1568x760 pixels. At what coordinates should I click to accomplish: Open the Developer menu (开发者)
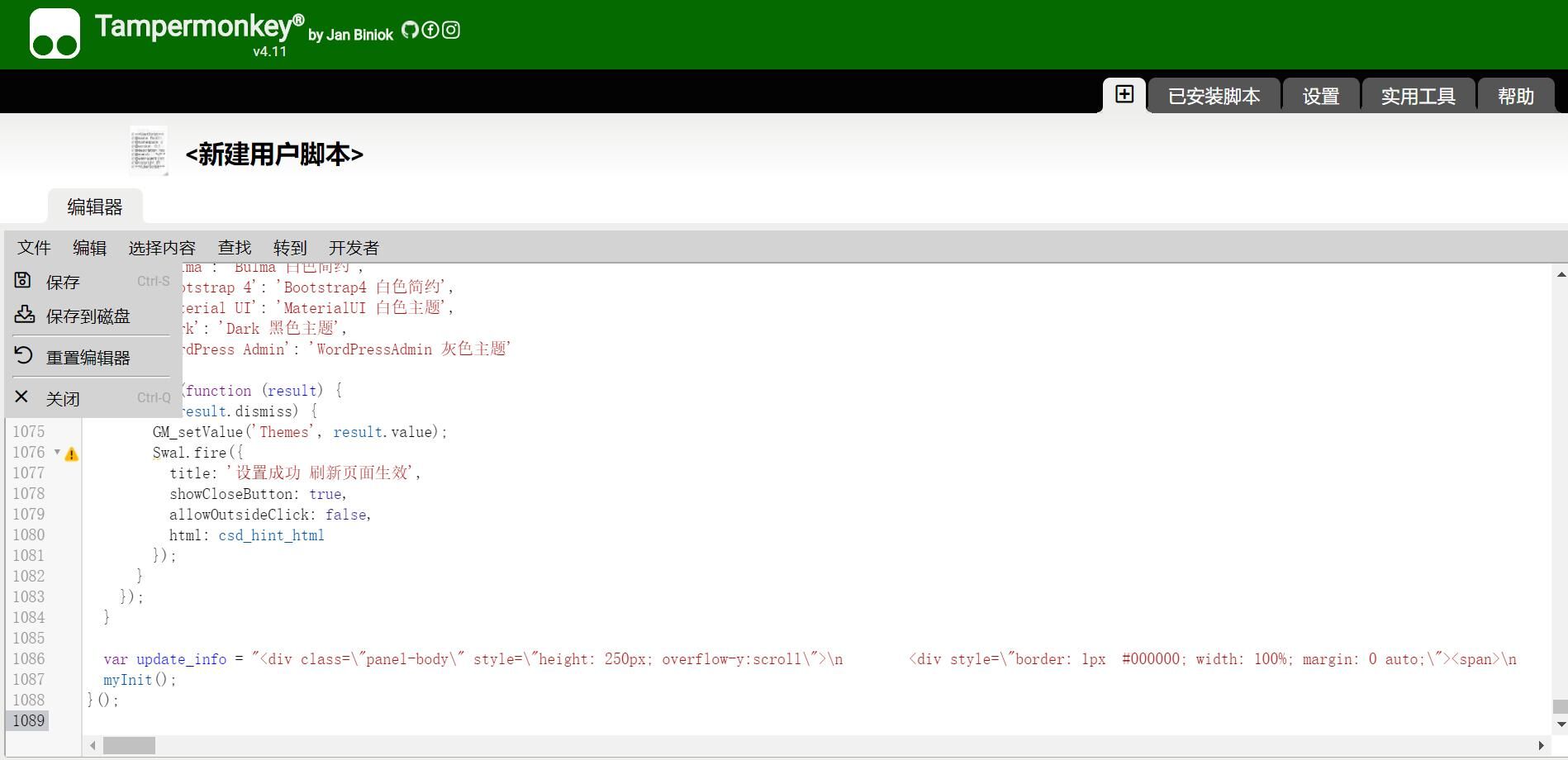[354, 248]
